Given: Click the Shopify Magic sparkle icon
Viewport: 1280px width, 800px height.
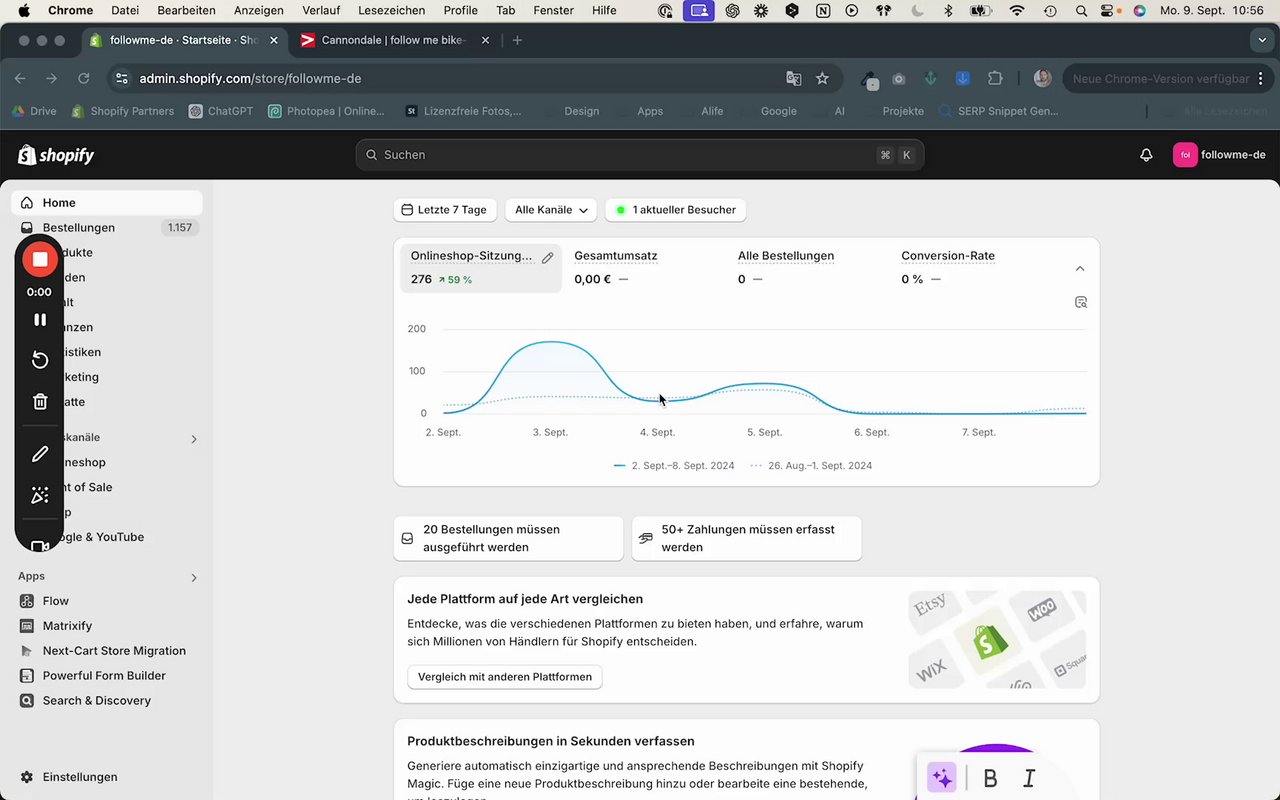Looking at the screenshot, I should click(941, 778).
